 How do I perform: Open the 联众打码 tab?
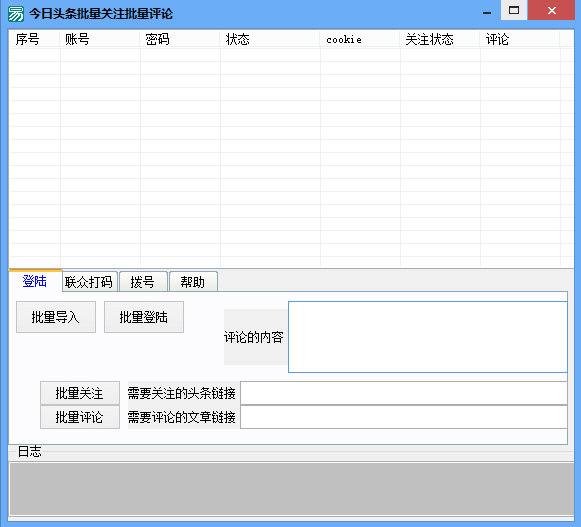(89, 282)
